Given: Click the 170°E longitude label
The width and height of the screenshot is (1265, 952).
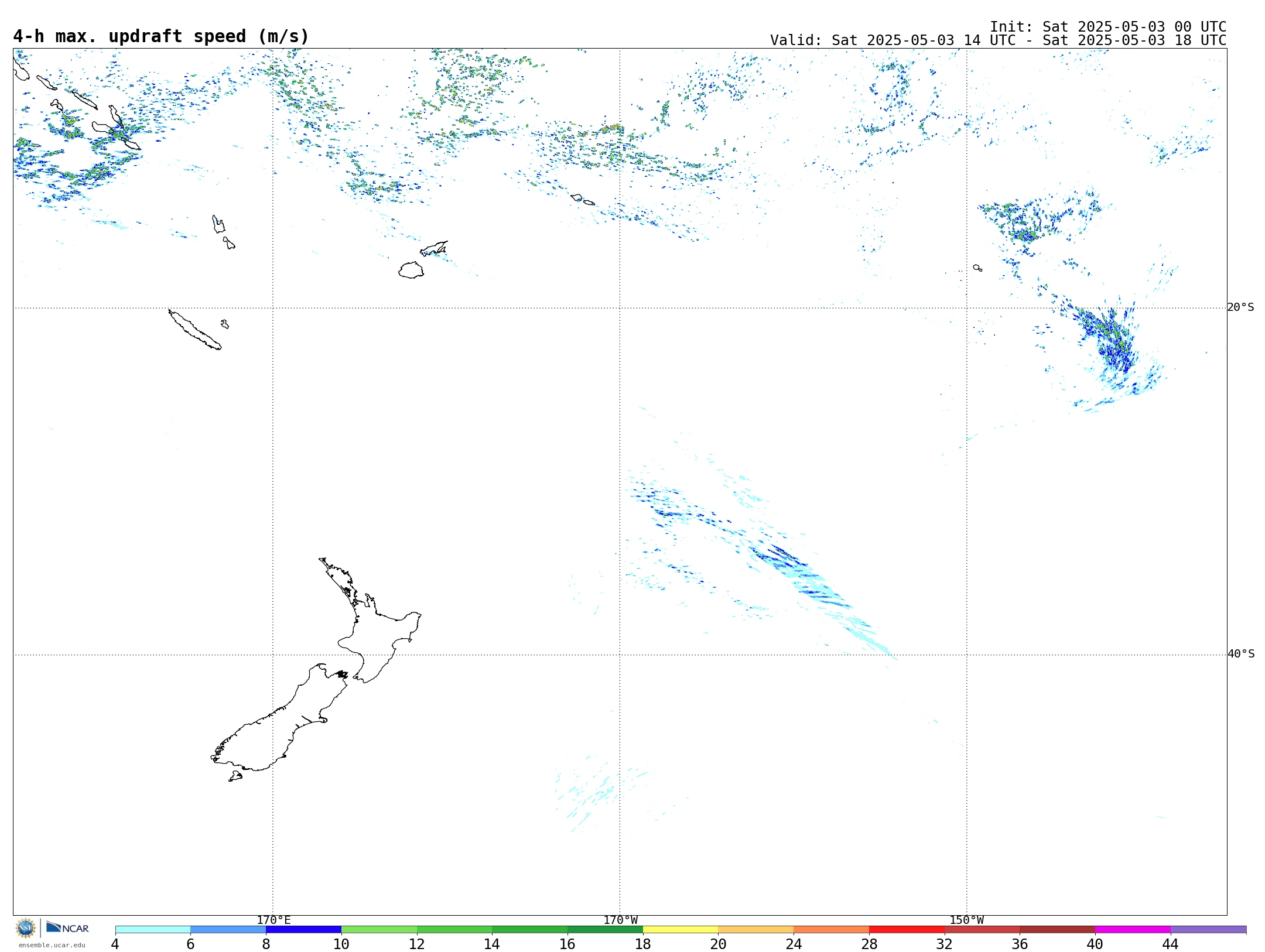Looking at the screenshot, I should point(273,920).
